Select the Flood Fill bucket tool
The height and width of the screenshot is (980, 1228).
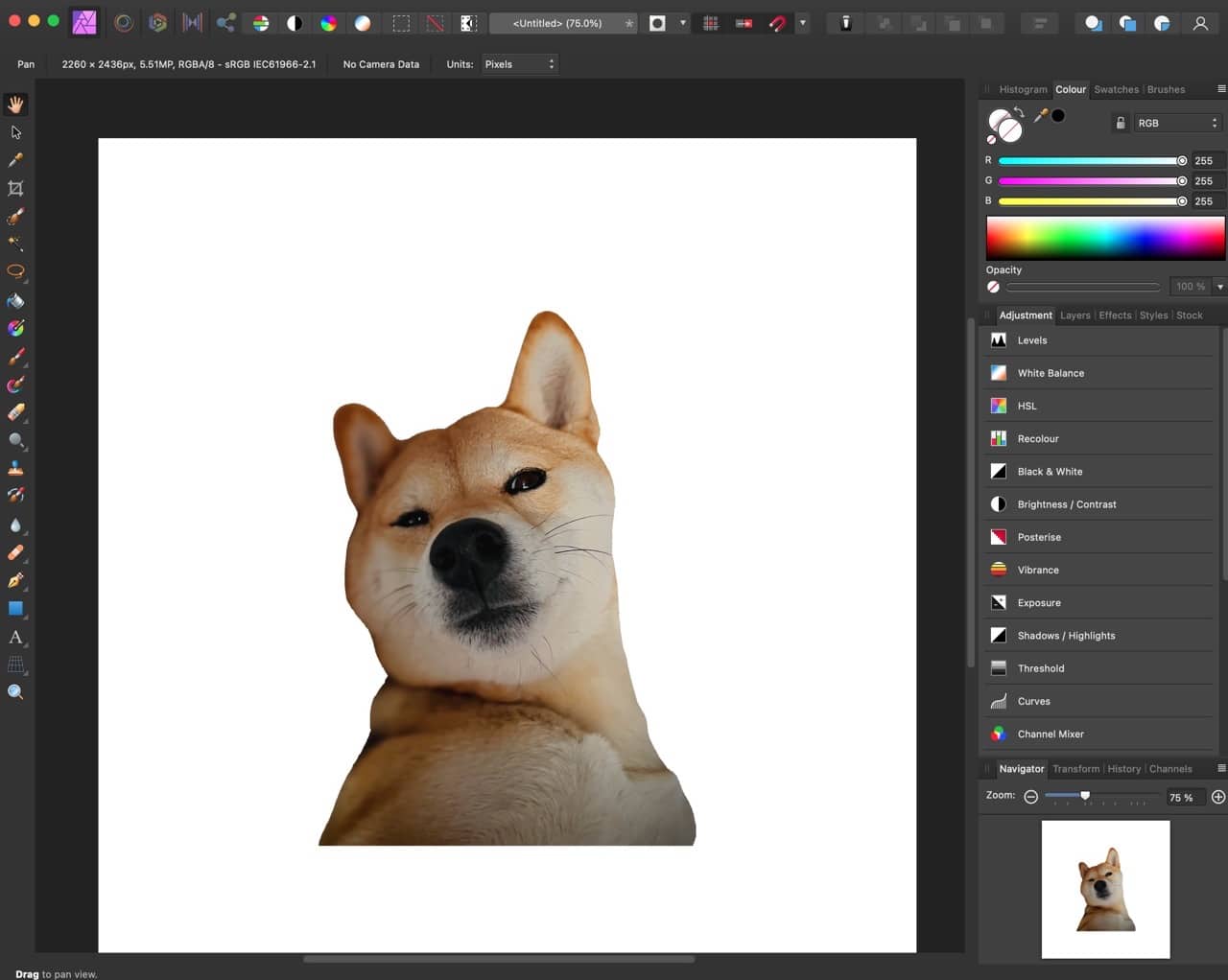(15, 300)
